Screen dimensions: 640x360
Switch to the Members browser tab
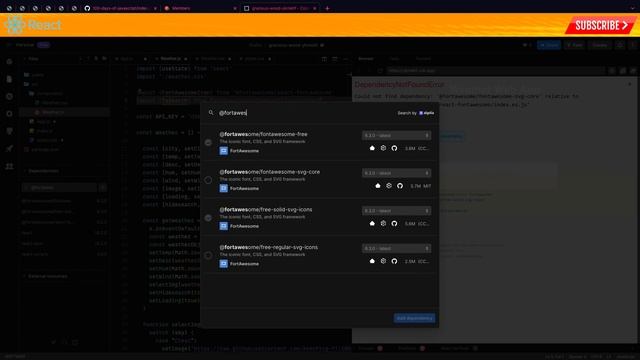pyautogui.click(x=200, y=8)
